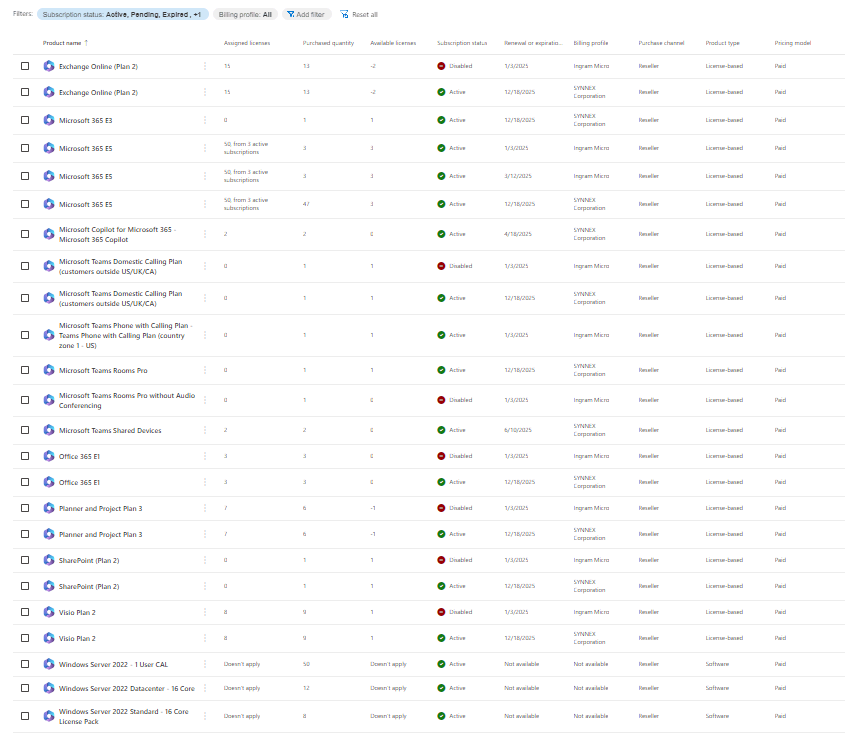Click the Assigned licenses column header

[x=247, y=43]
